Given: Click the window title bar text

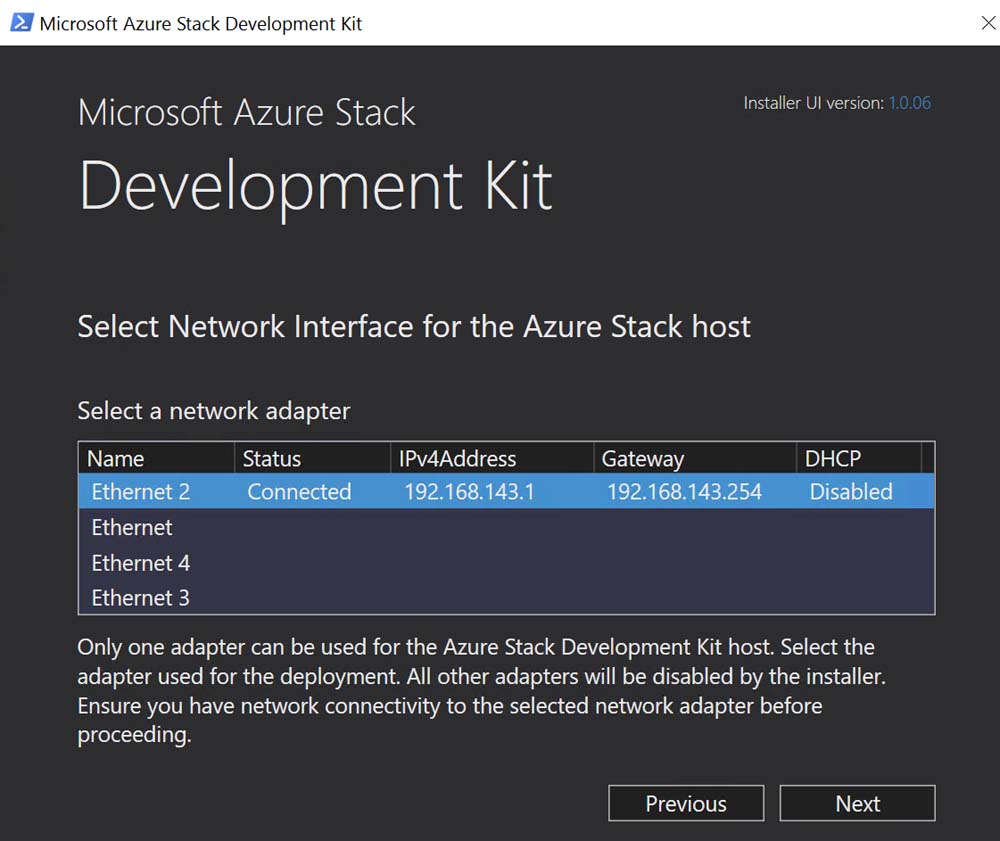Looking at the screenshot, I should tap(201, 23).
